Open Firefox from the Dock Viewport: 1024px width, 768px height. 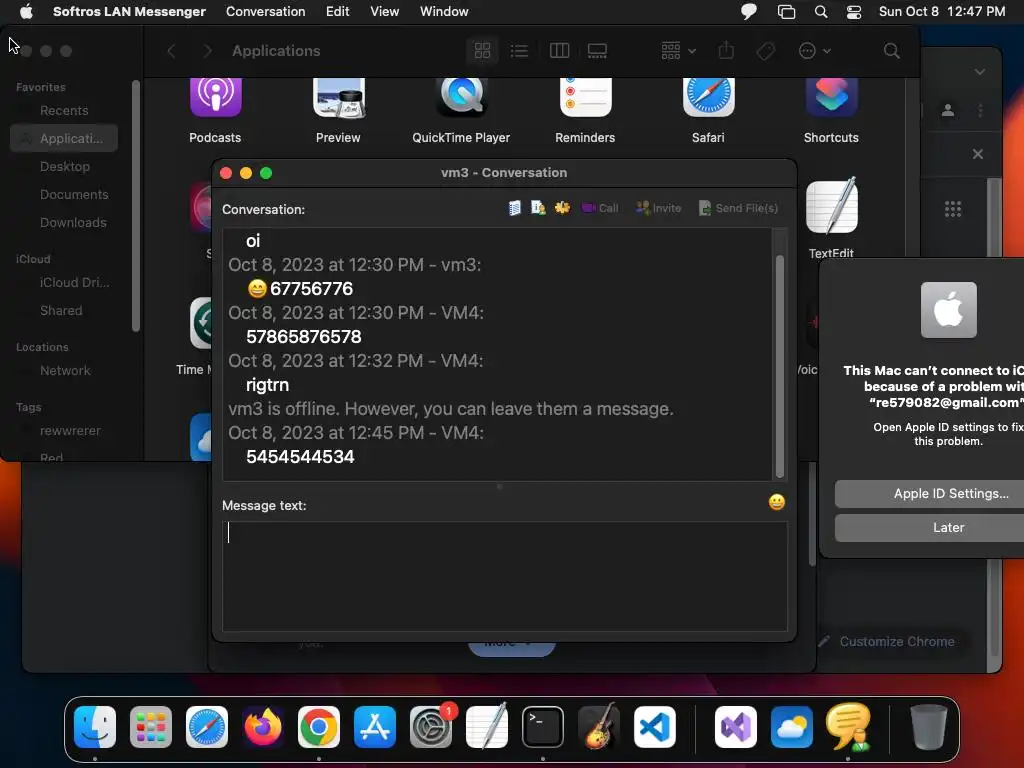pyautogui.click(x=263, y=727)
